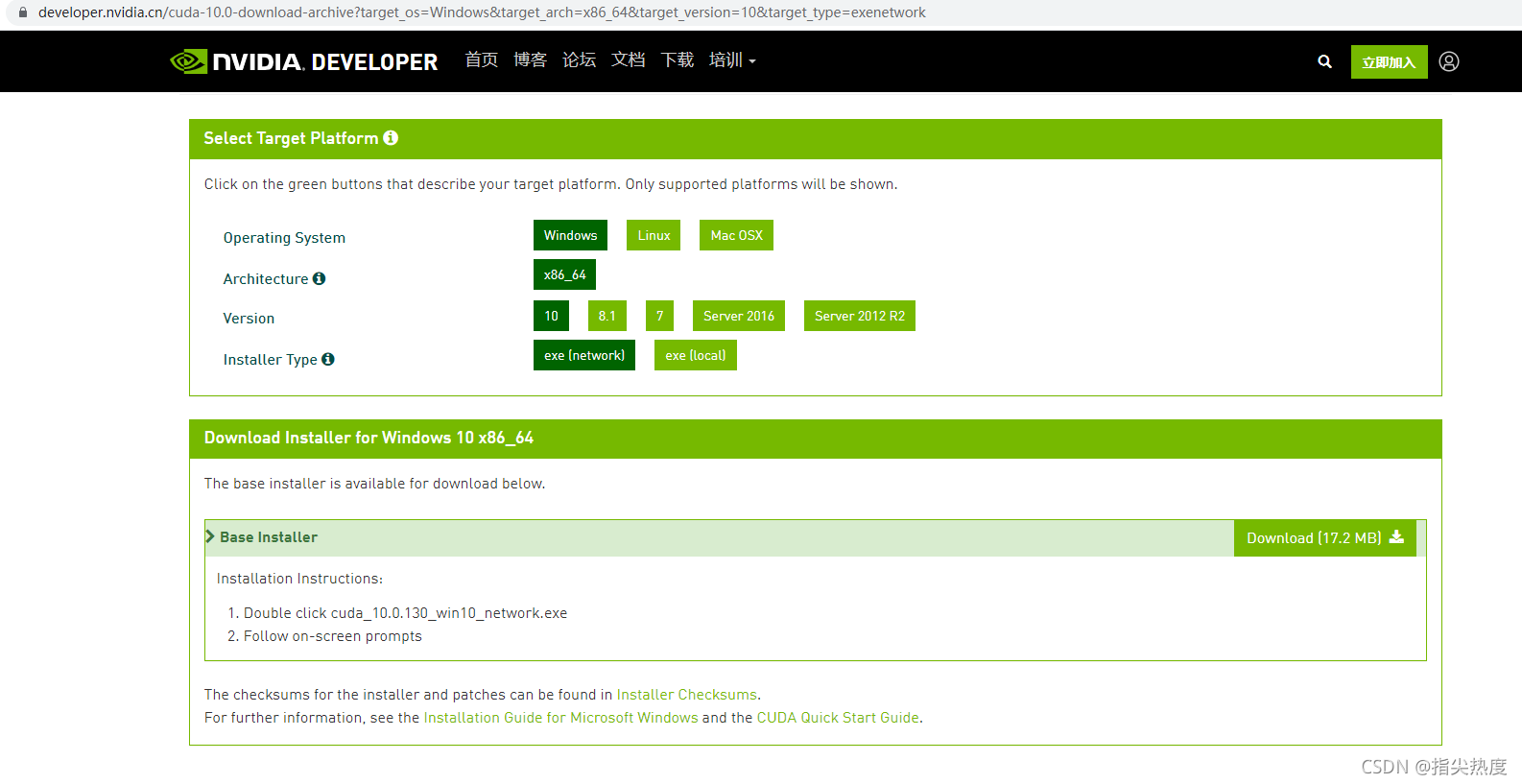Choose Server 2016 version
The image size is (1522, 784).
coord(739,316)
